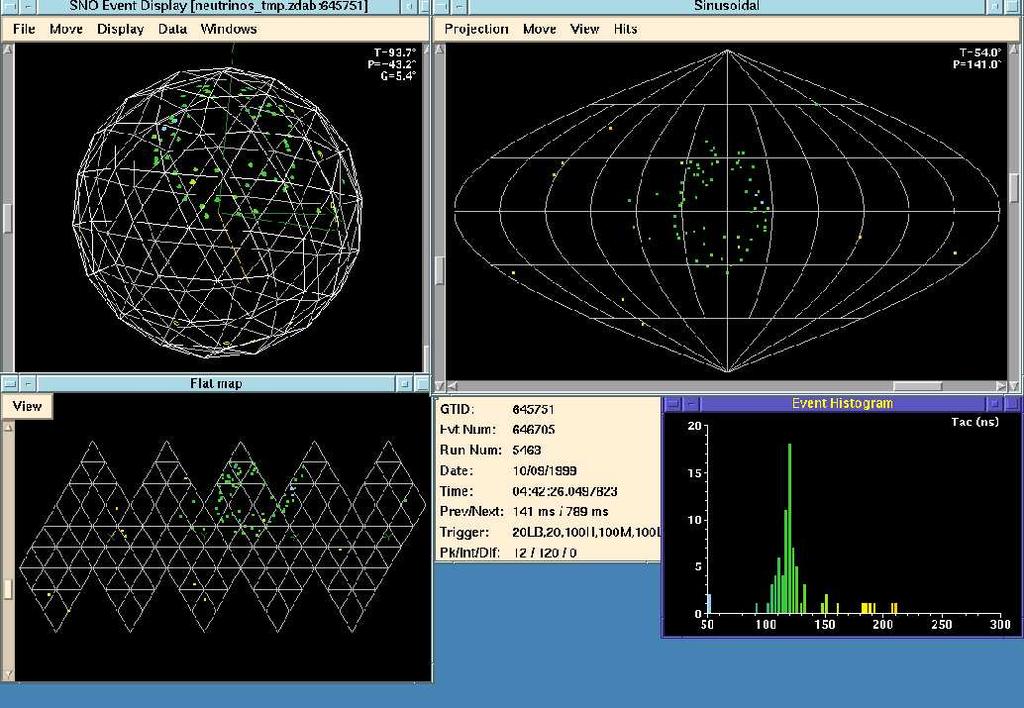Minimize the SNO Event Display window

409,7
